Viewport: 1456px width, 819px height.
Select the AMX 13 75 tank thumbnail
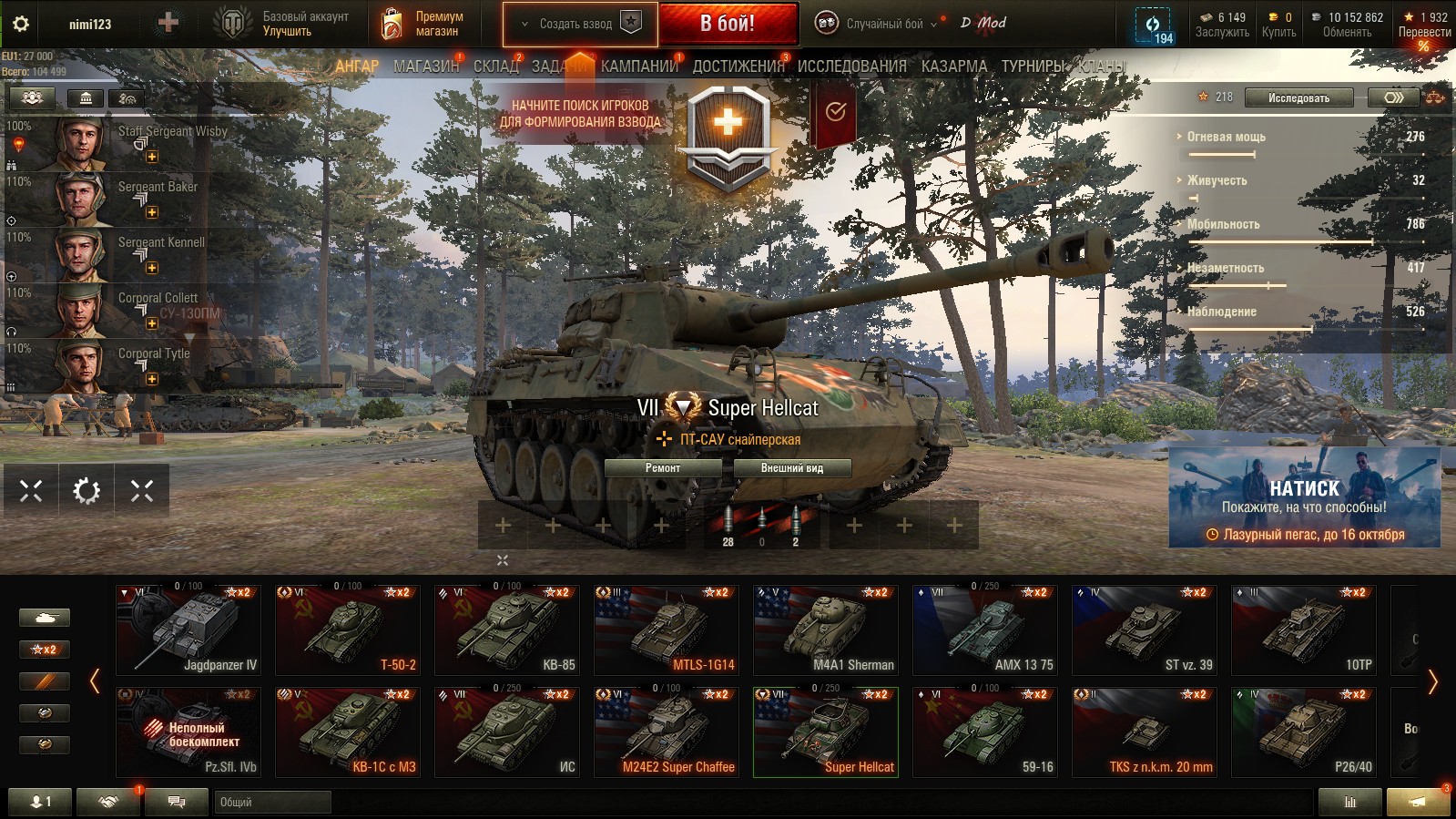pyautogui.click(x=985, y=630)
